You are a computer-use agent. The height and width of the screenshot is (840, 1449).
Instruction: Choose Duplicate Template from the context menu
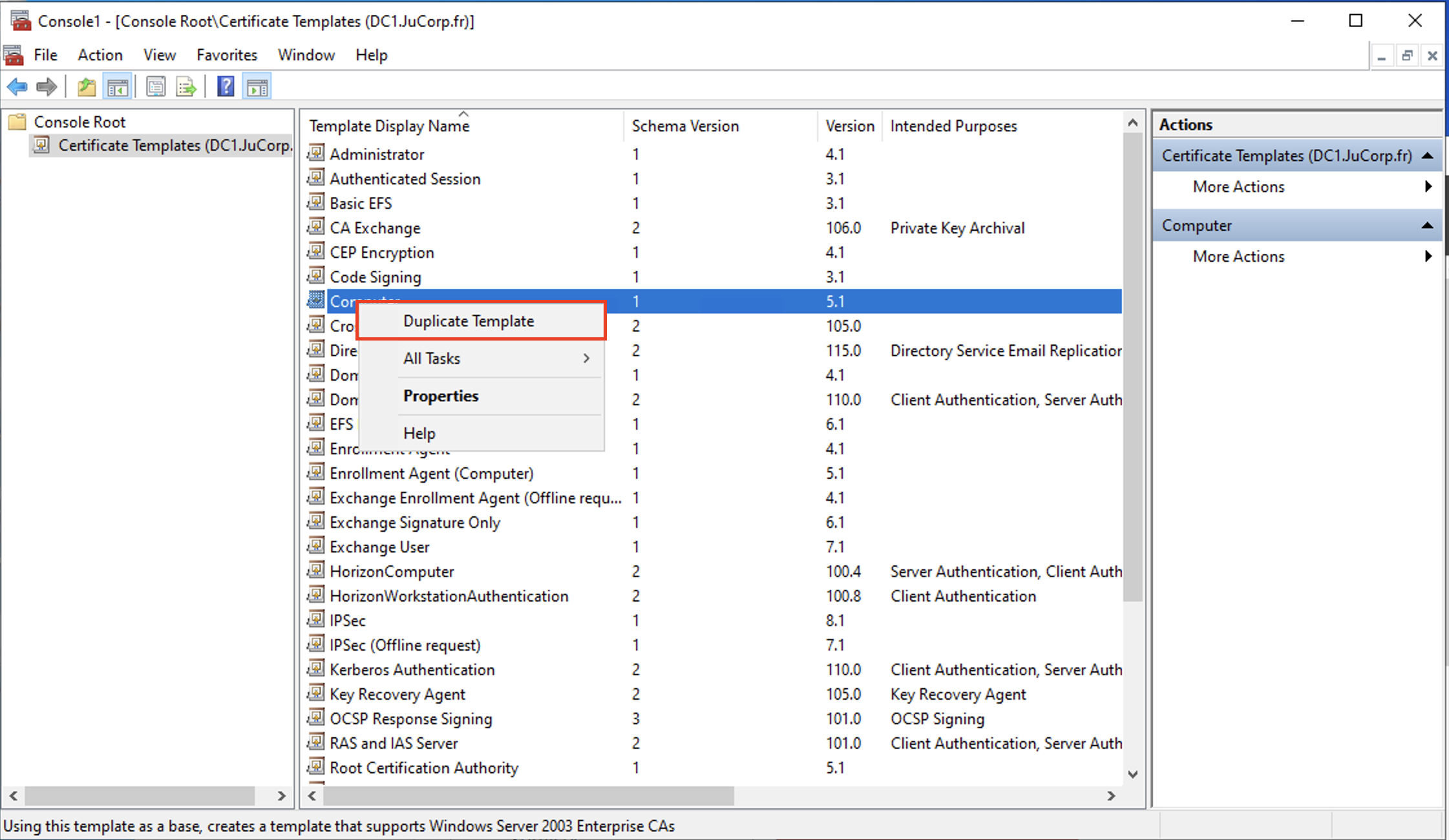tap(481, 321)
